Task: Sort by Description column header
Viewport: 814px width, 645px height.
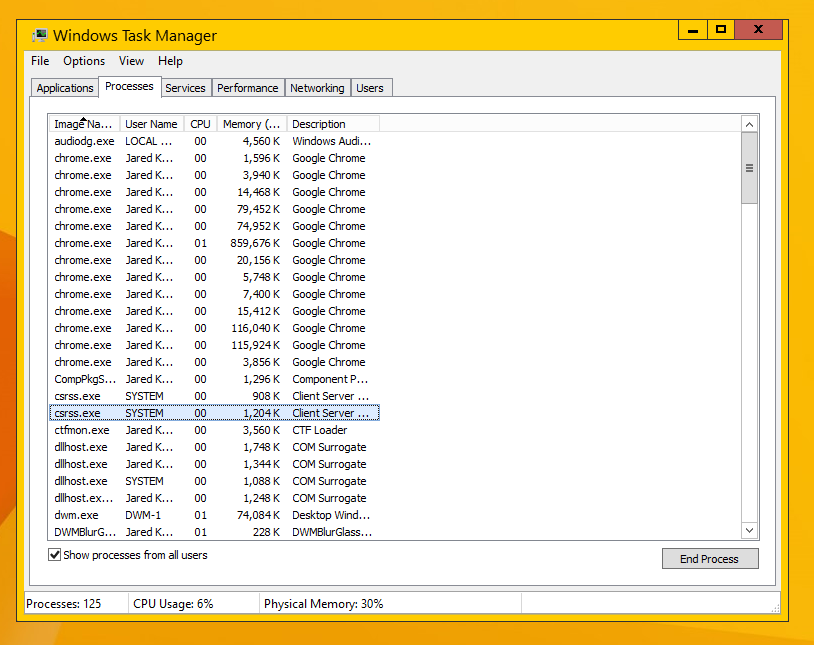Action: pos(333,124)
